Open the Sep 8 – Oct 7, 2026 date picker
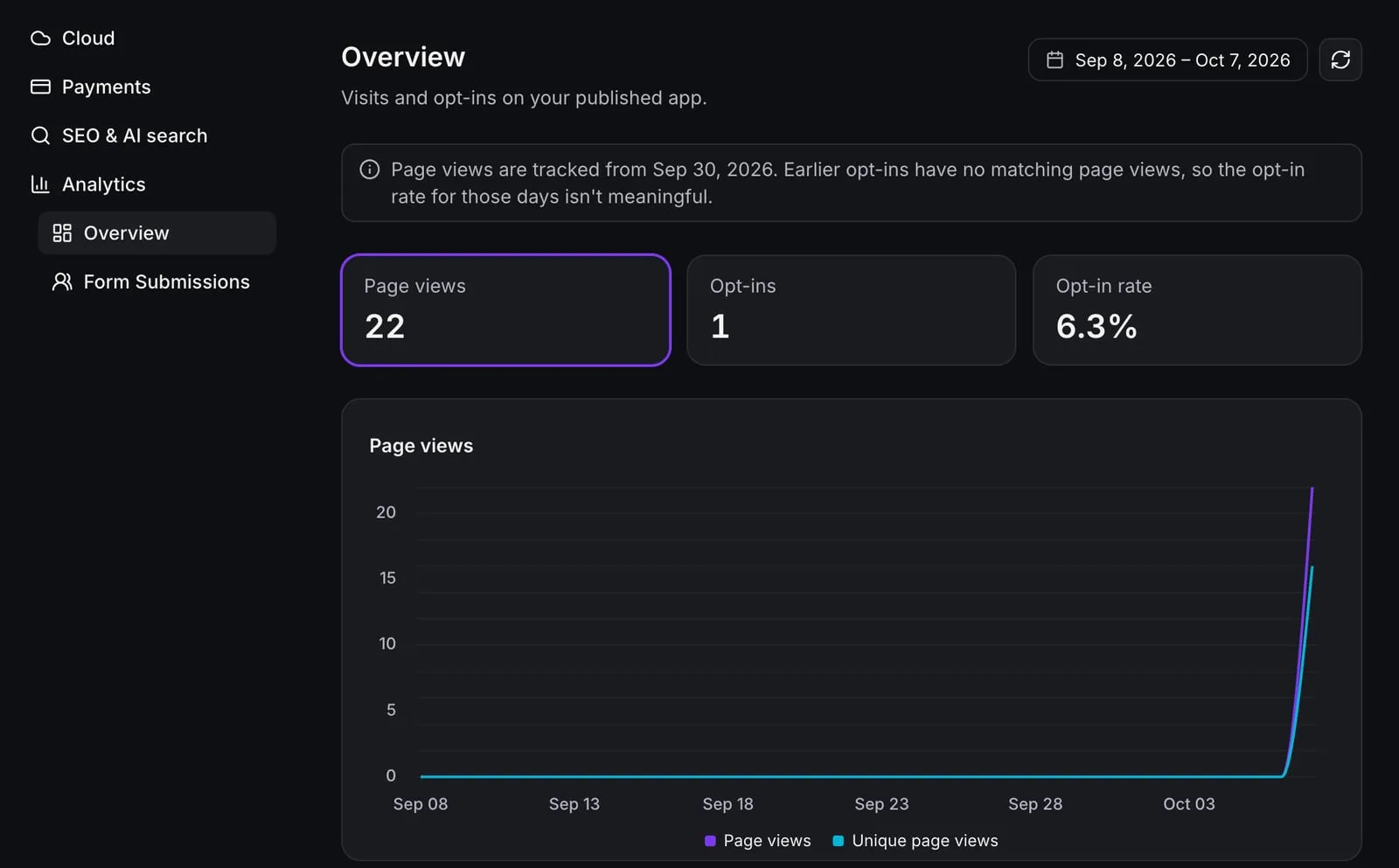The image size is (1399, 868). tap(1167, 59)
